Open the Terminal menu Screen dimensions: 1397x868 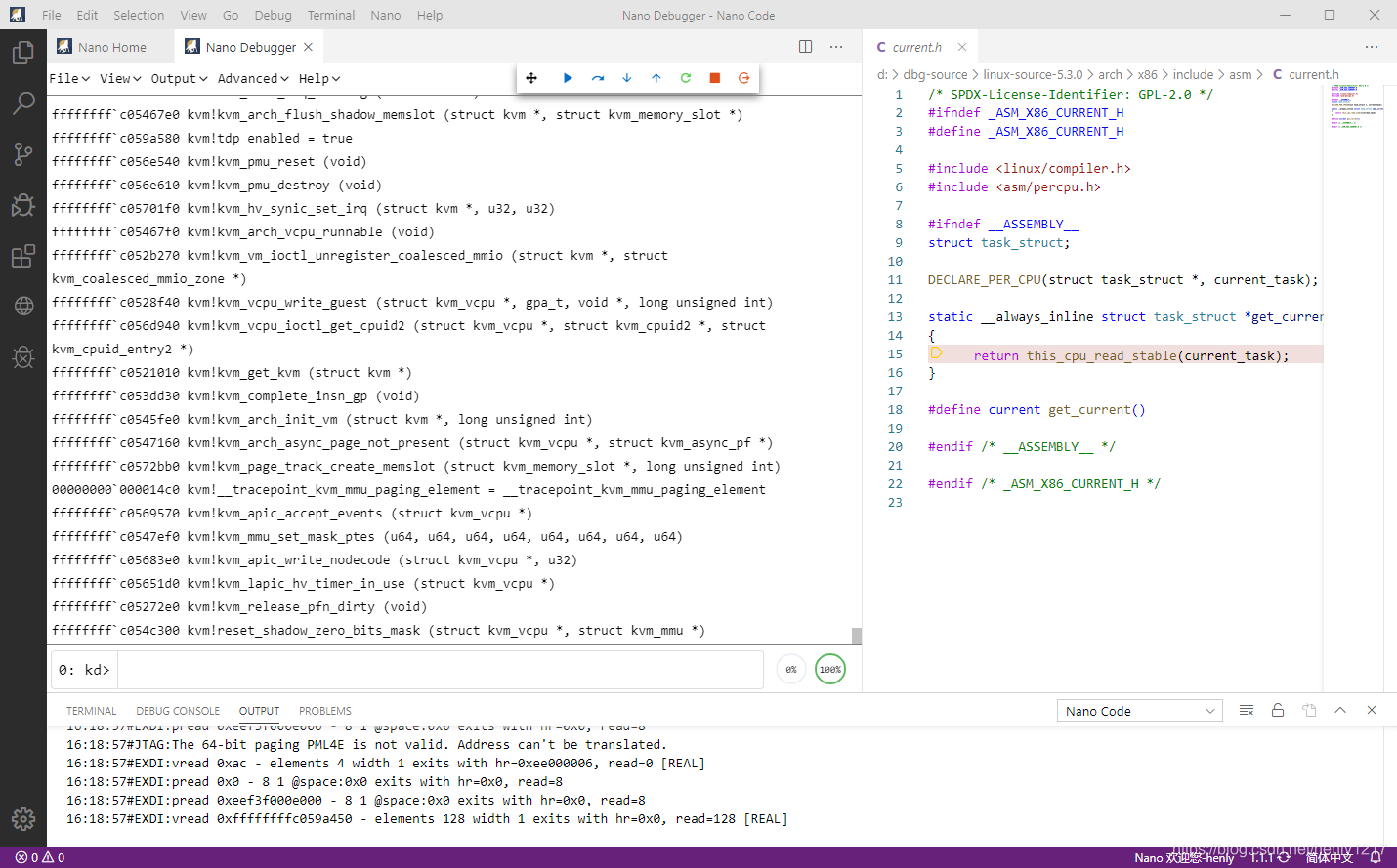pos(331,15)
